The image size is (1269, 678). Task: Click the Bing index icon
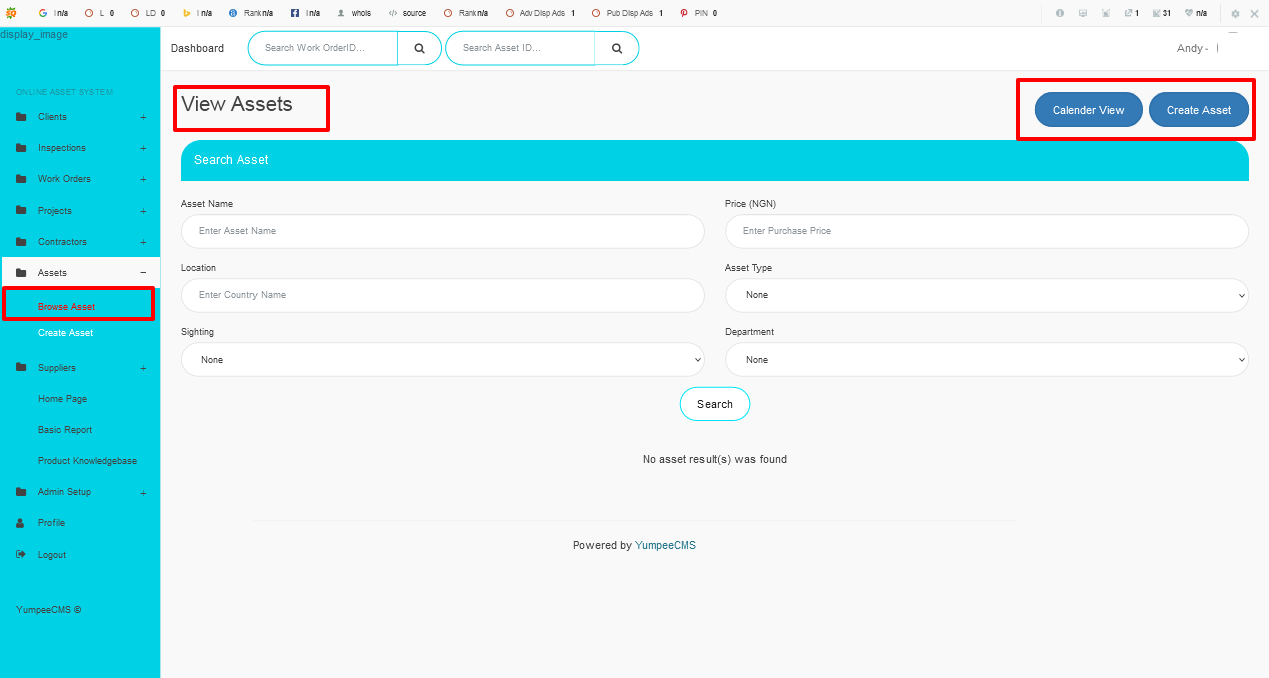pyautogui.click(x=187, y=13)
